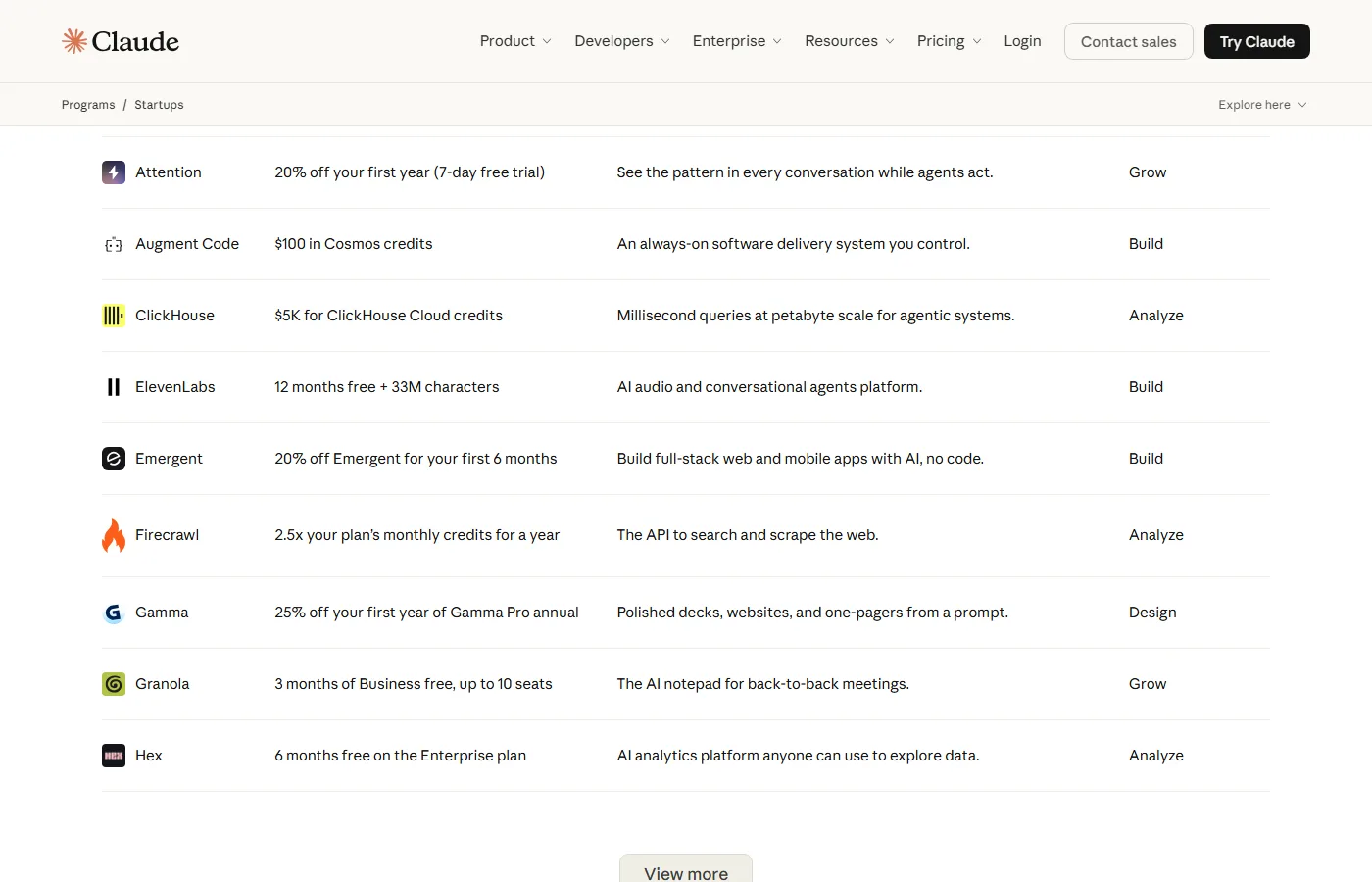Click the Contact sales button
The height and width of the screenshot is (882, 1372).
point(1129,41)
